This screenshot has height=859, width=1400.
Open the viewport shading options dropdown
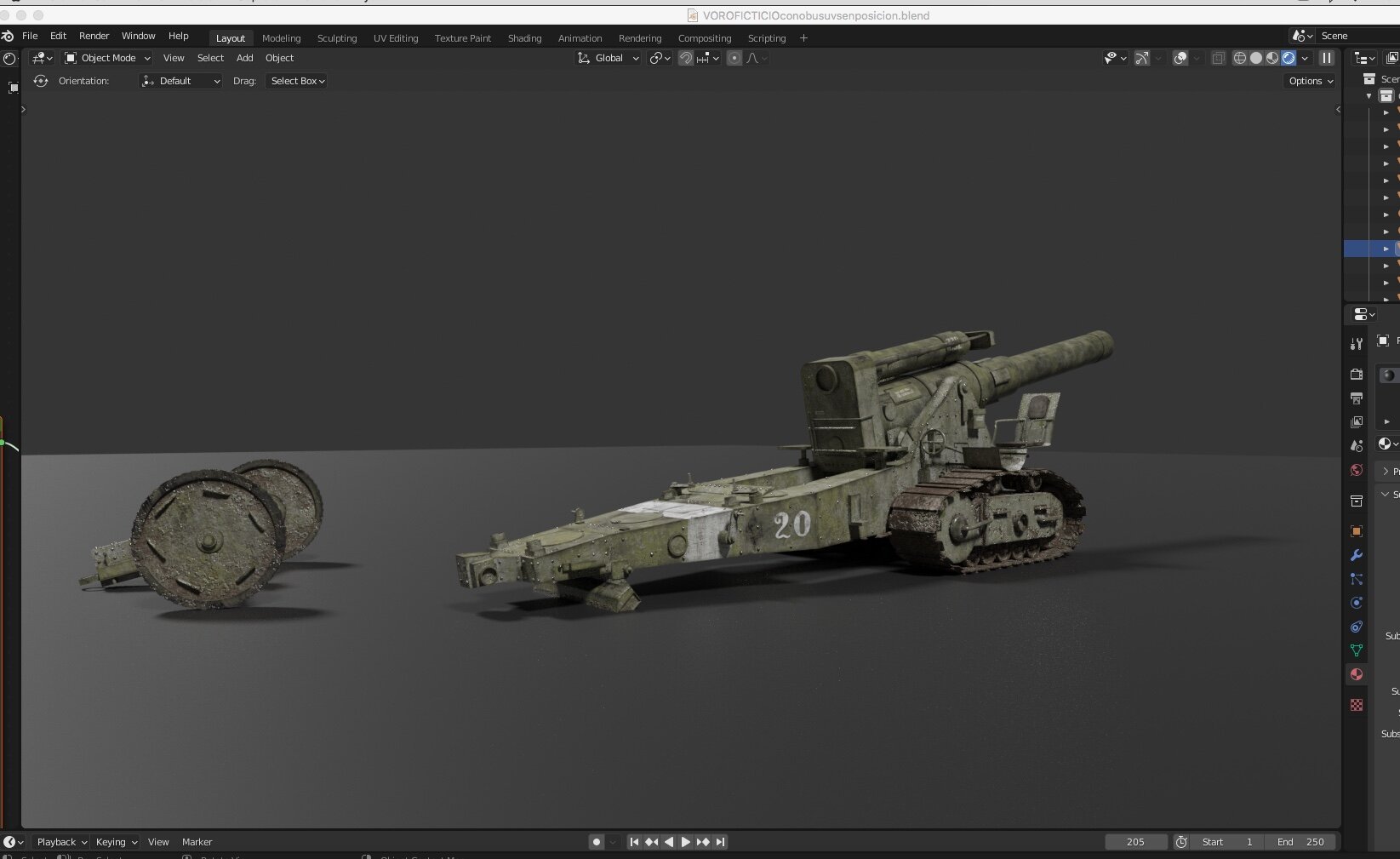pos(1306,58)
